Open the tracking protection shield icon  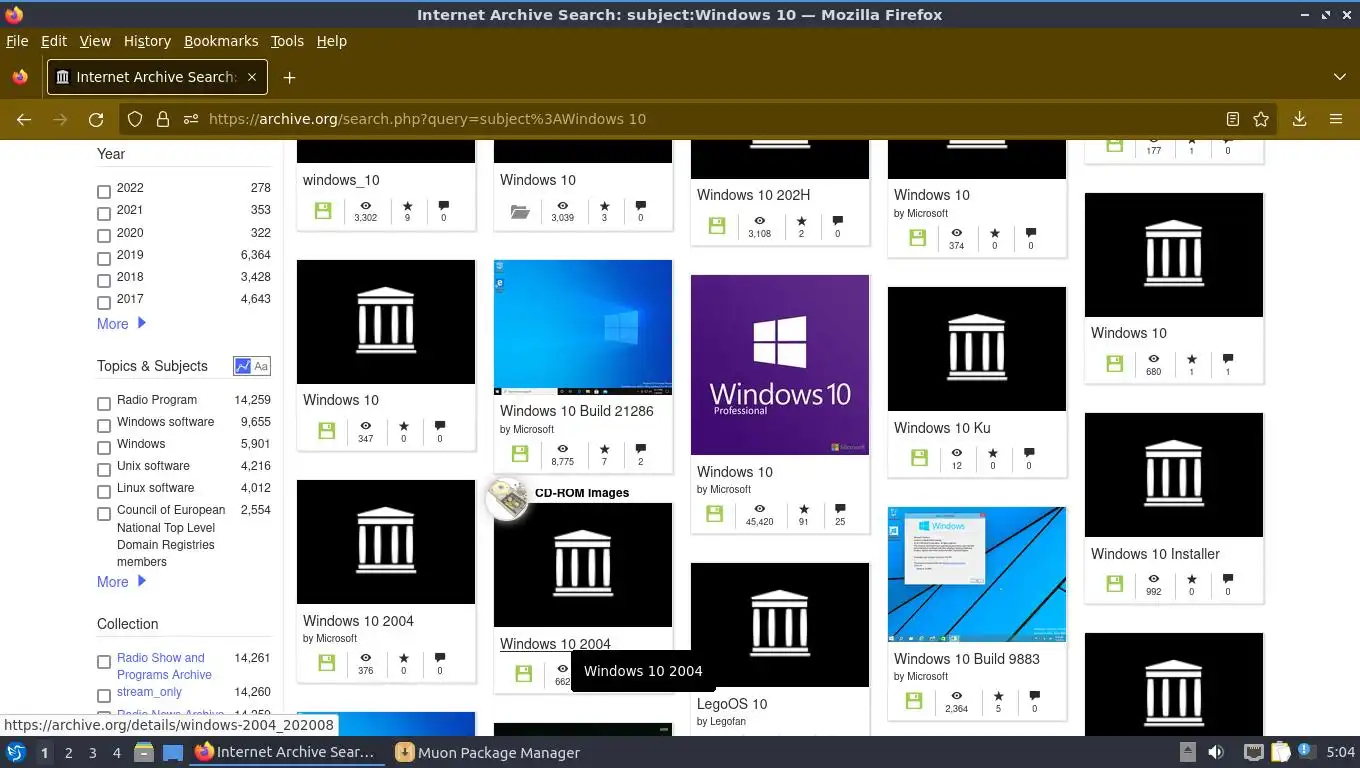[x=135, y=119]
